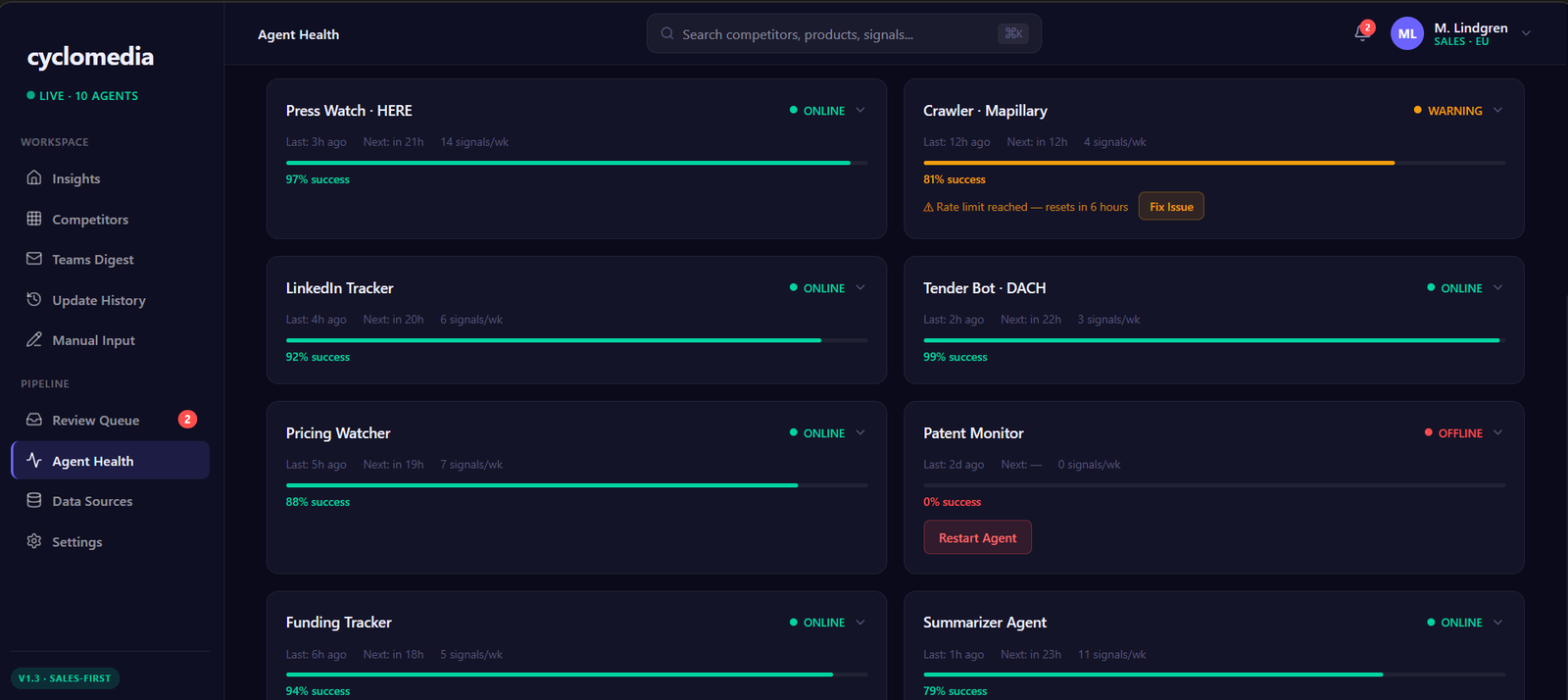Image resolution: width=1568 pixels, height=700 pixels.
Task: Open the Data Sources page
Action: [x=110, y=501]
